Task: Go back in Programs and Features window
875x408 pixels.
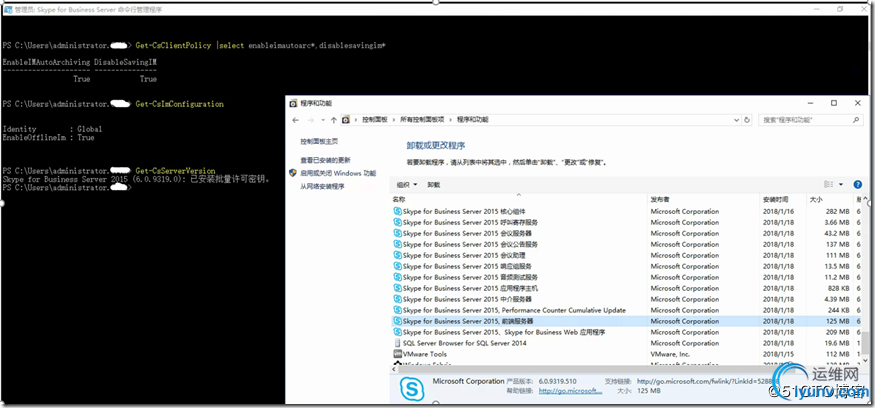Action: click(296, 120)
